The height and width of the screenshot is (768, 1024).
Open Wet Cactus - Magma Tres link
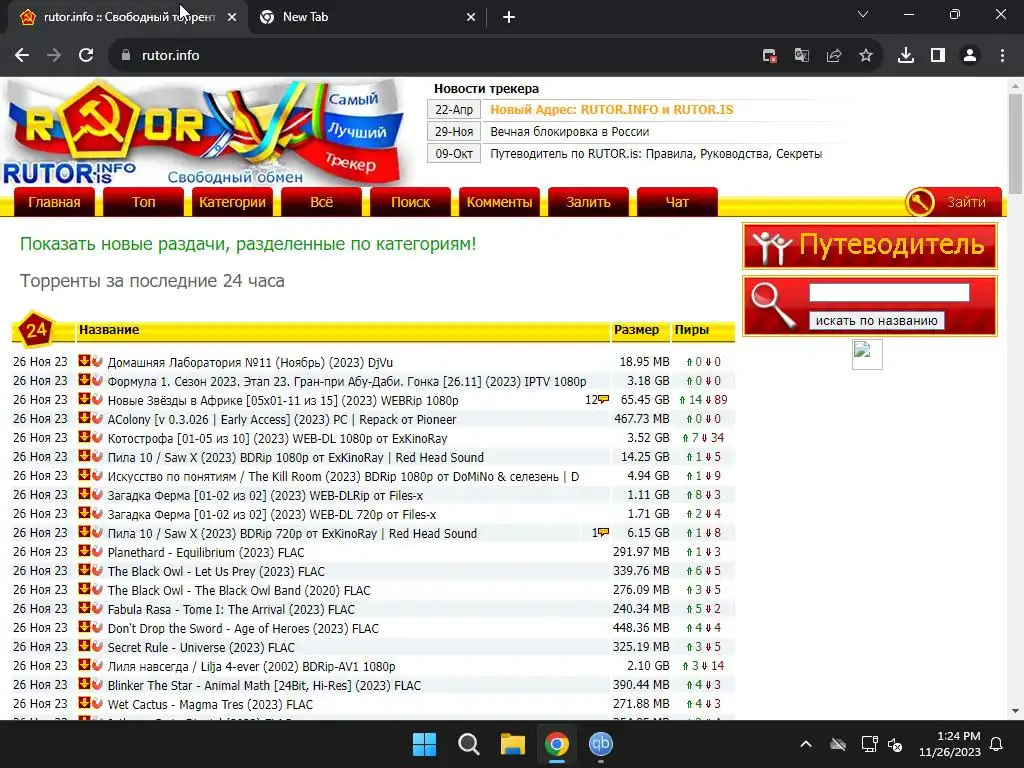(x=210, y=704)
